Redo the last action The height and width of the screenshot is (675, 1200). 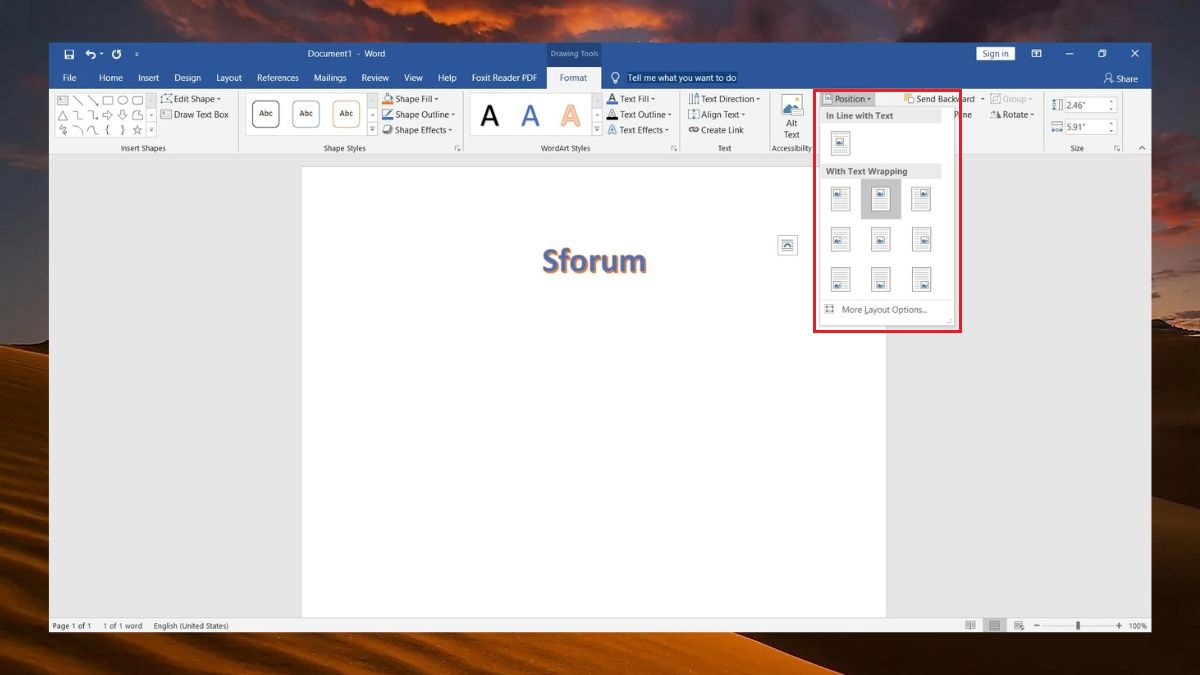pyautogui.click(x=116, y=54)
